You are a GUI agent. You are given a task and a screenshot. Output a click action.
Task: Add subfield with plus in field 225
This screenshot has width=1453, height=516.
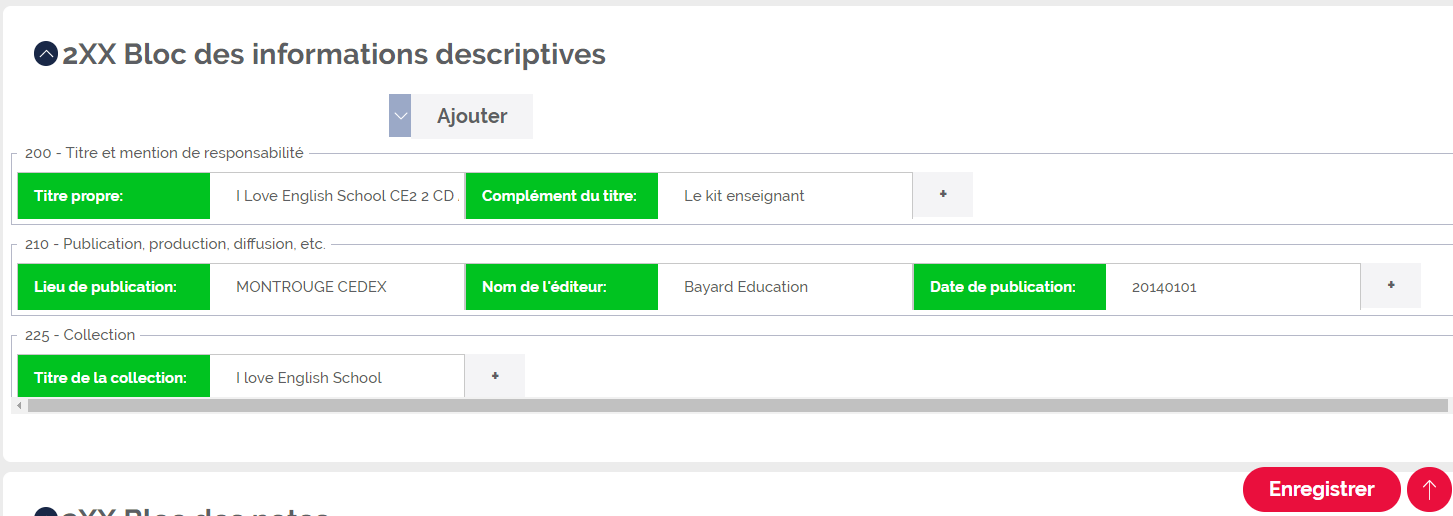click(x=495, y=377)
